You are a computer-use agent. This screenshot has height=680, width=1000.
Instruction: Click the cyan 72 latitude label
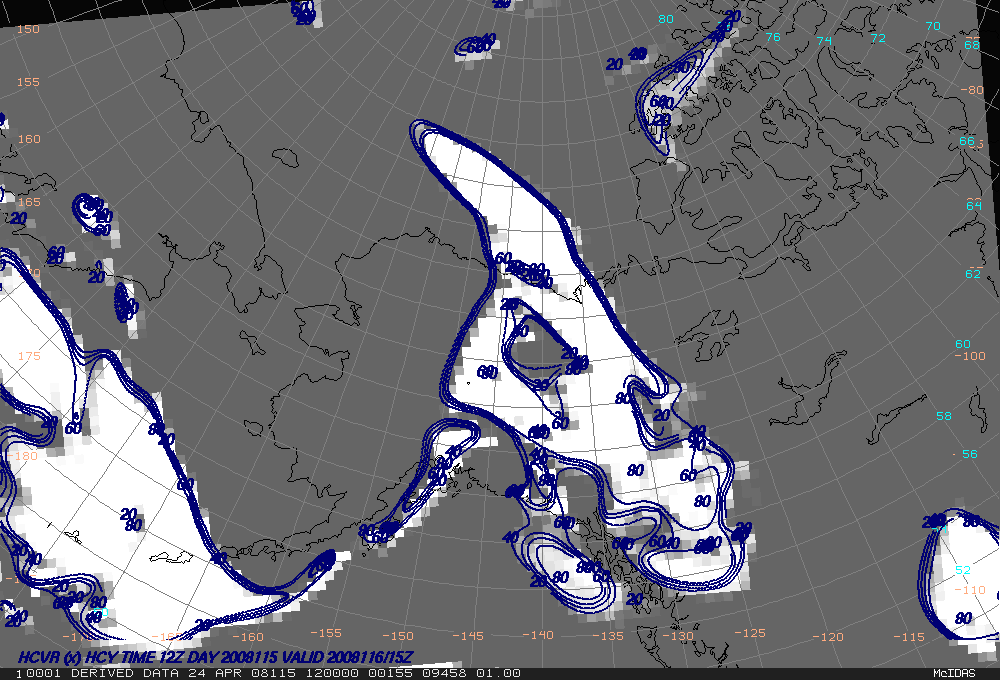pos(878,38)
